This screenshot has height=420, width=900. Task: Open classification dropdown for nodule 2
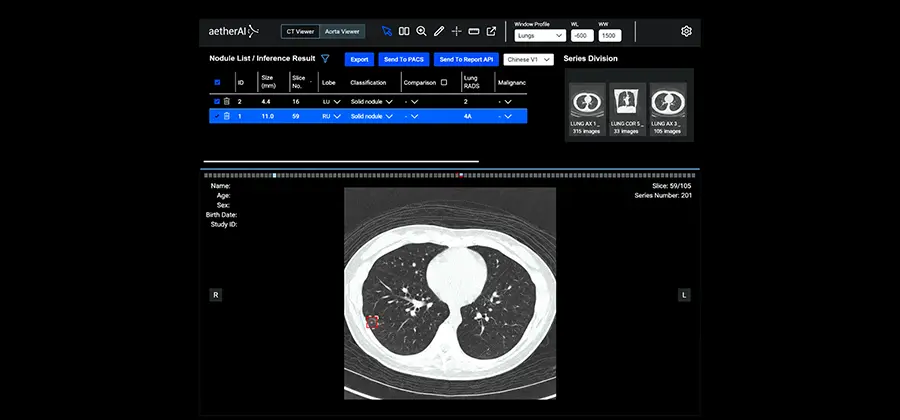click(372, 101)
